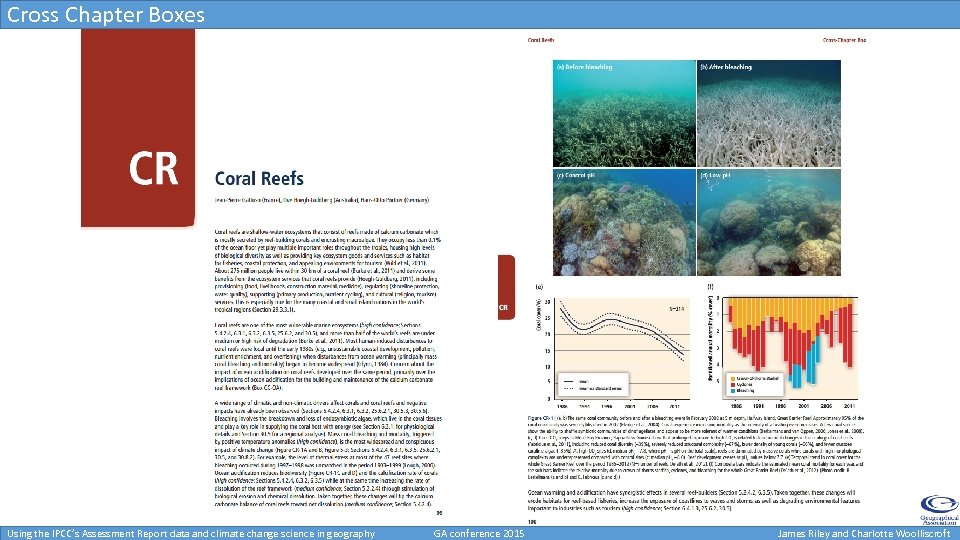Click the 'Cross Chapter Boxes' slide title
Image resolution: width=960 pixels, height=540 pixels.
coord(105,14)
